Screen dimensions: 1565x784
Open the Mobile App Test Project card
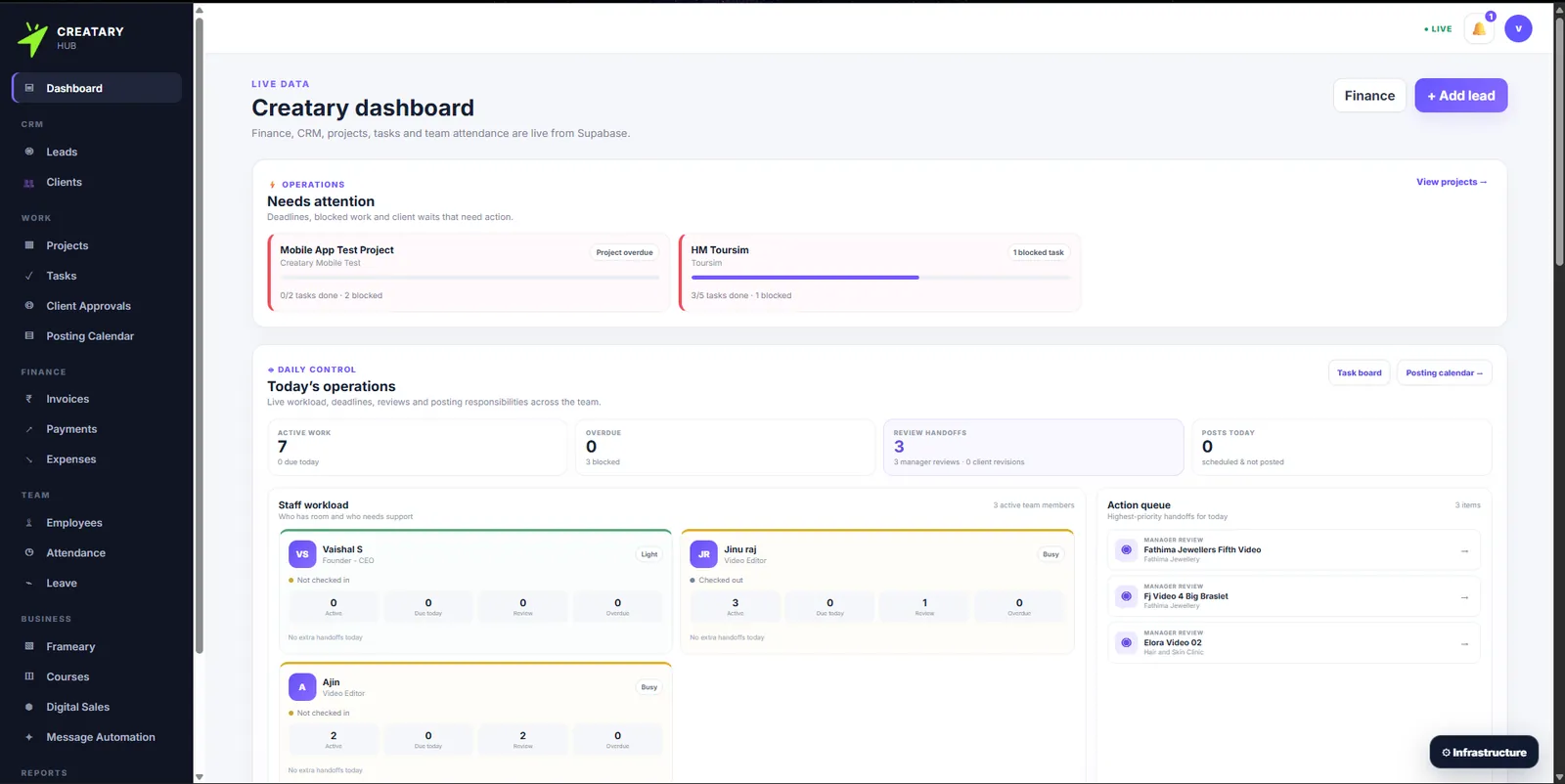[x=469, y=273]
